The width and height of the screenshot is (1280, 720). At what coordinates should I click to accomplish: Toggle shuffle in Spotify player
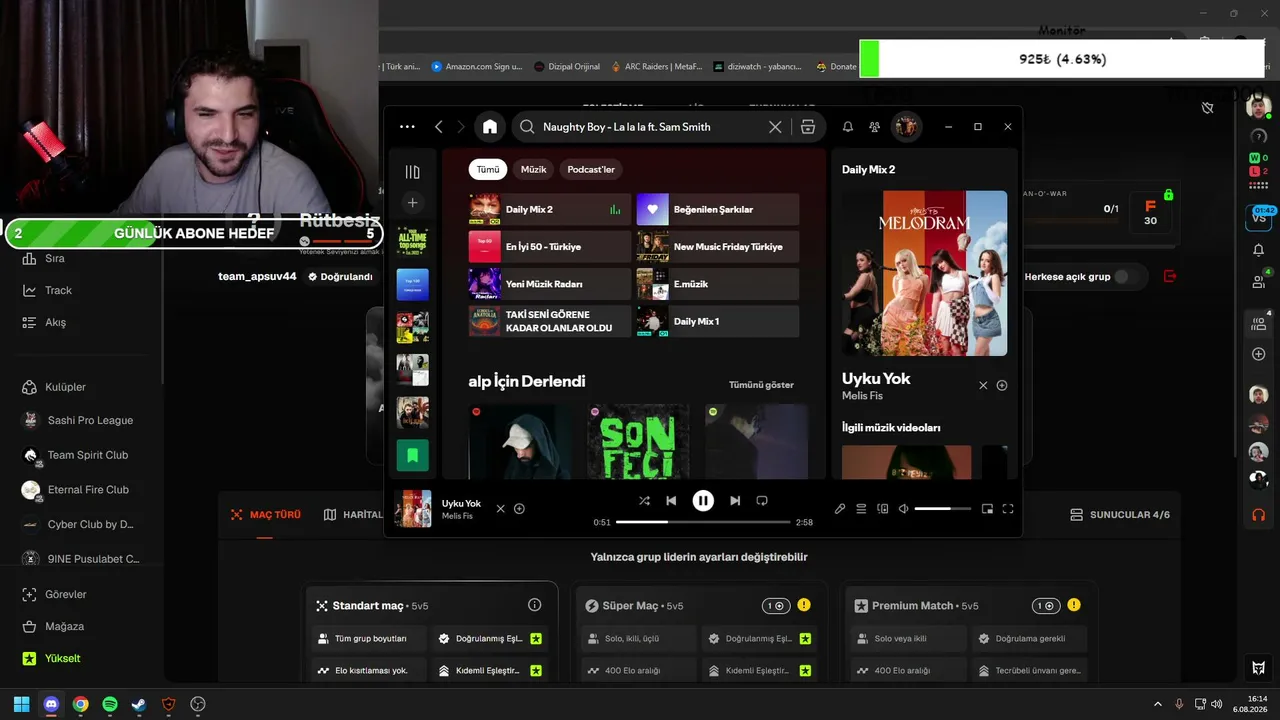[x=644, y=501]
